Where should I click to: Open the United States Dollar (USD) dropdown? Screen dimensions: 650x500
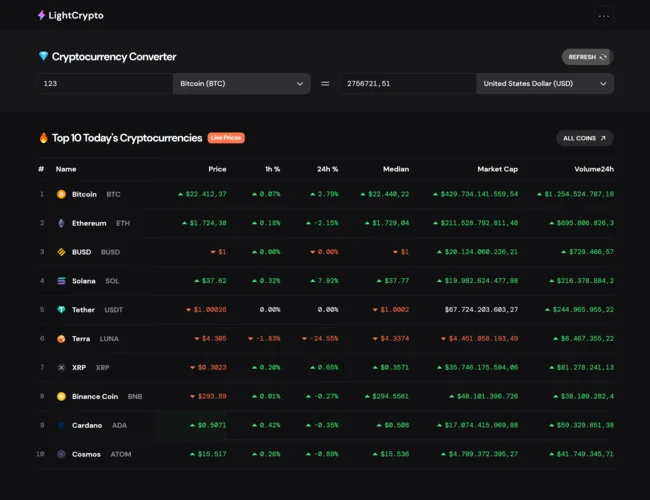pos(545,84)
